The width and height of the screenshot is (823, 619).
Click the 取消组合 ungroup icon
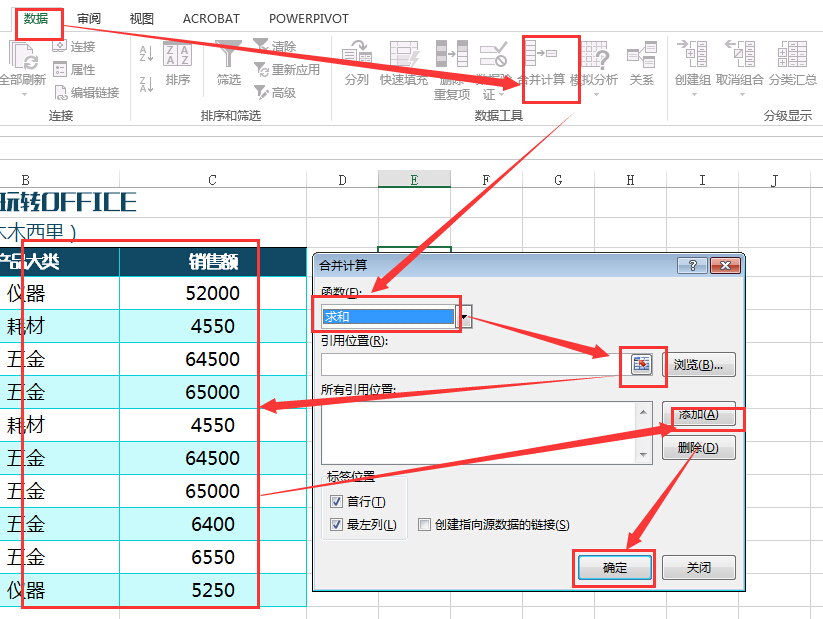tap(740, 54)
